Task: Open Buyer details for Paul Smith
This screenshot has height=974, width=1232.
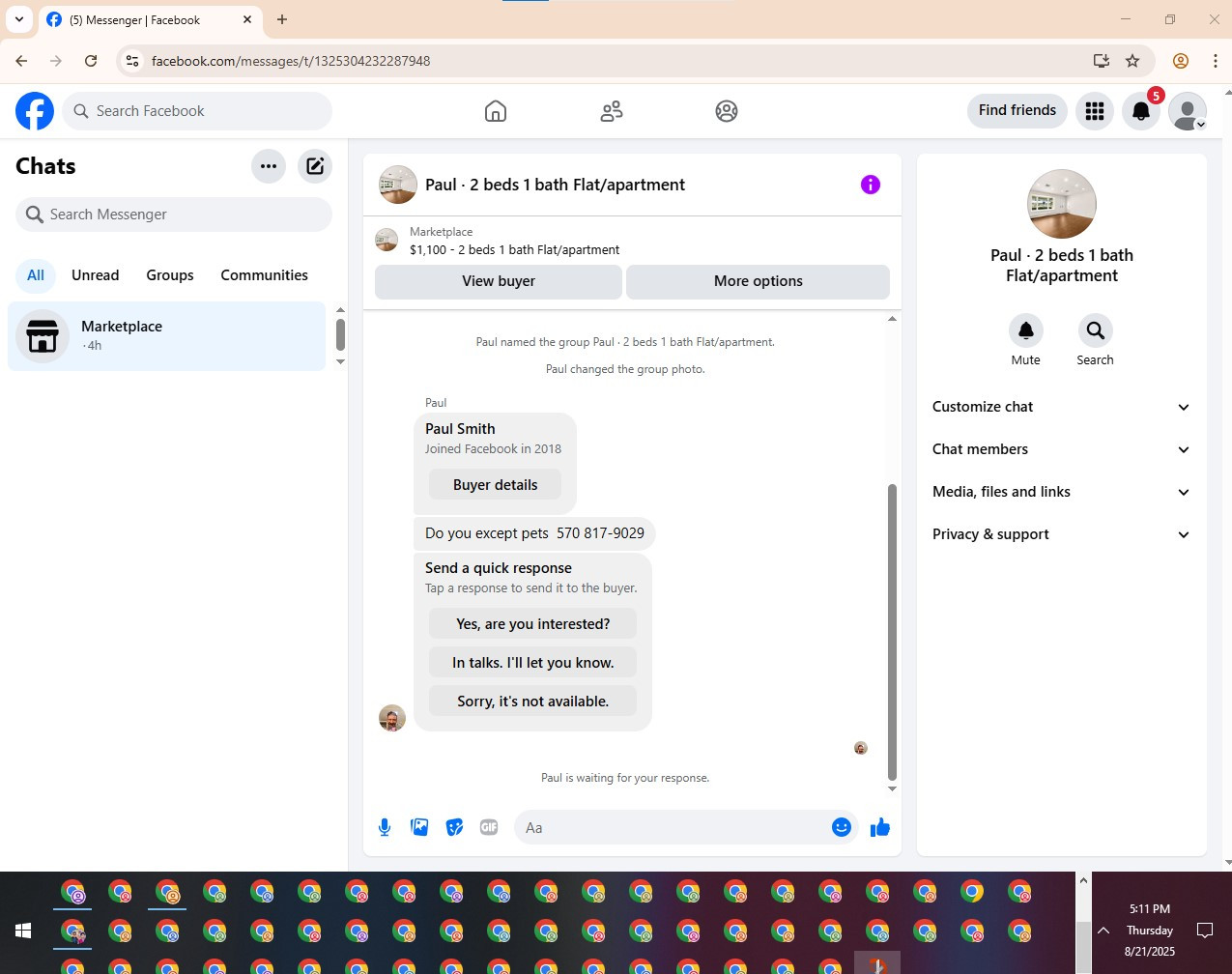Action: pyautogui.click(x=496, y=485)
